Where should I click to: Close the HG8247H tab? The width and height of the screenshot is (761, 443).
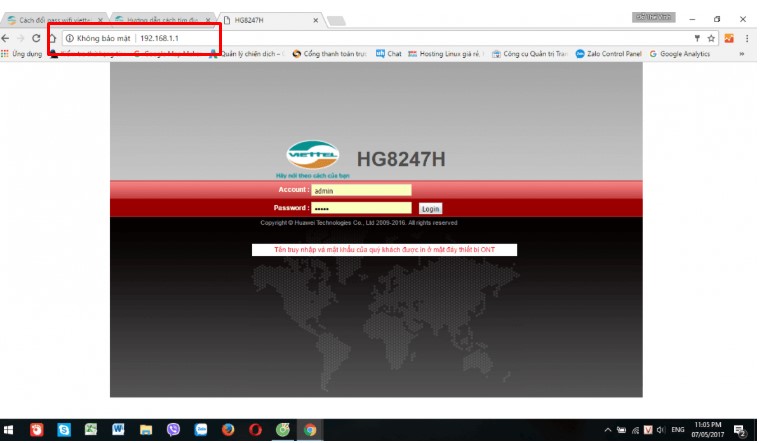[x=315, y=20]
